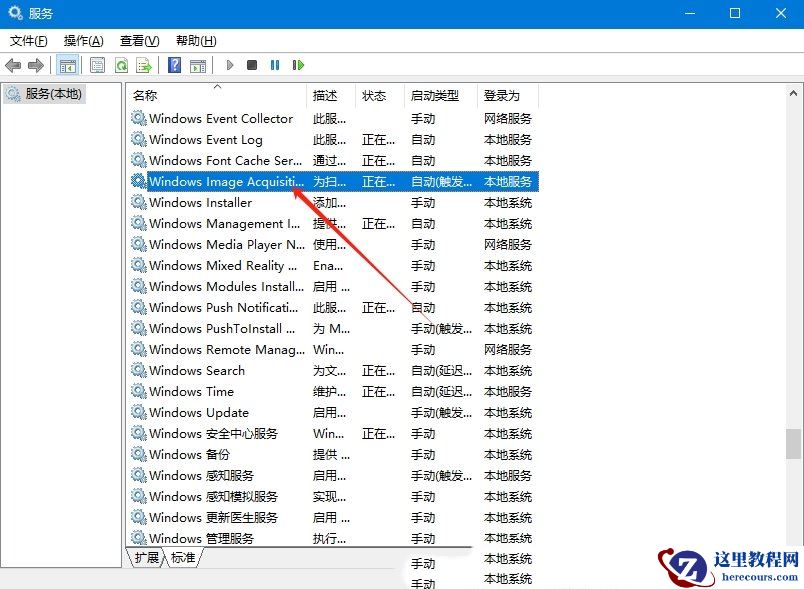Click the Forward navigation arrow

tap(35, 65)
